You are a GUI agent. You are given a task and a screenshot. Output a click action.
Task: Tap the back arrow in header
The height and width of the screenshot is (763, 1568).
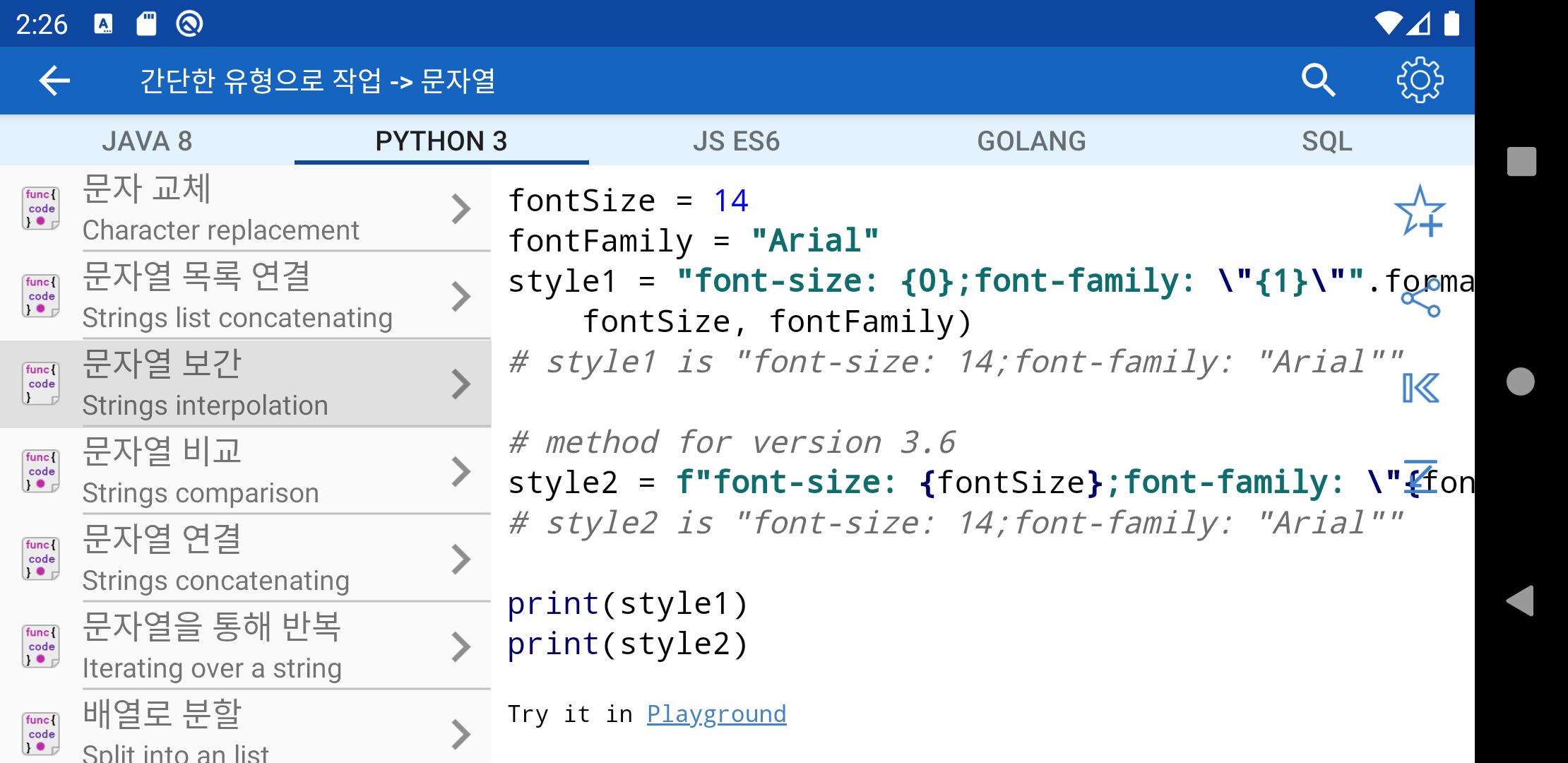pyautogui.click(x=54, y=81)
